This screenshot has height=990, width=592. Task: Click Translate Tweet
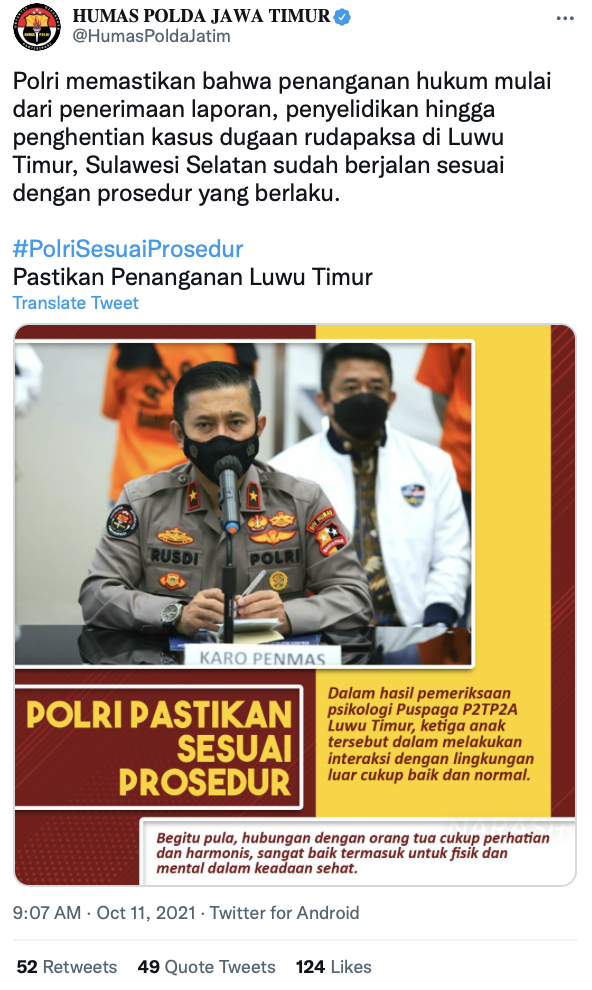pyautogui.click(x=75, y=303)
